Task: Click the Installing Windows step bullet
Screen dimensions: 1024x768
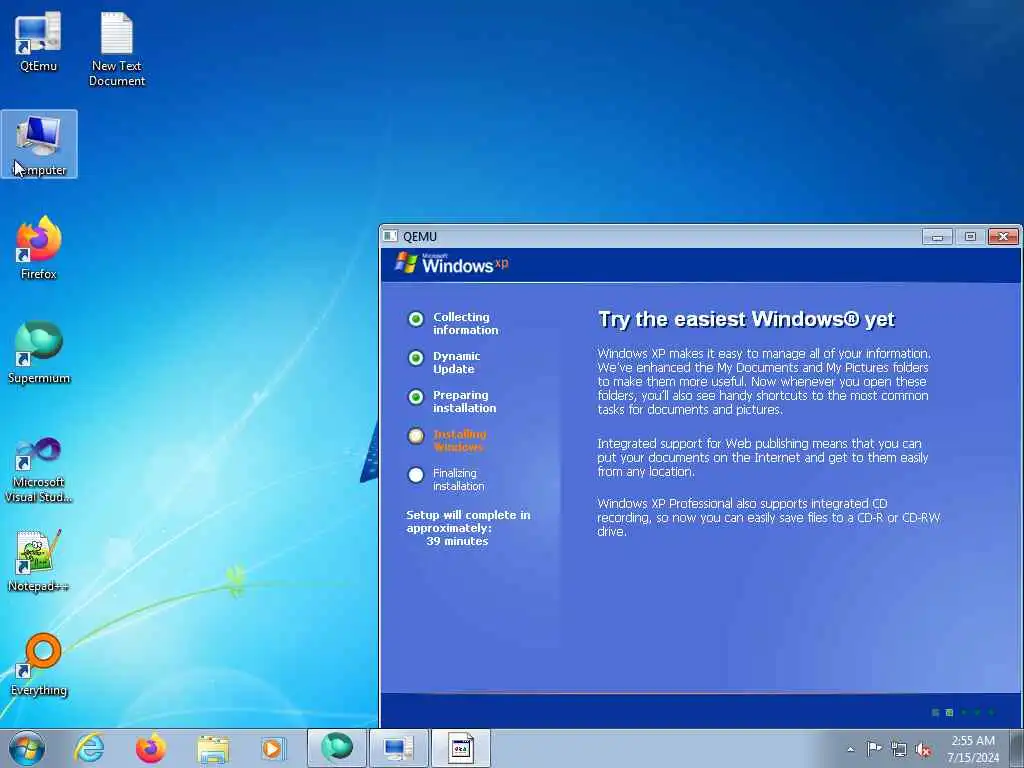Action: (416, 436)
